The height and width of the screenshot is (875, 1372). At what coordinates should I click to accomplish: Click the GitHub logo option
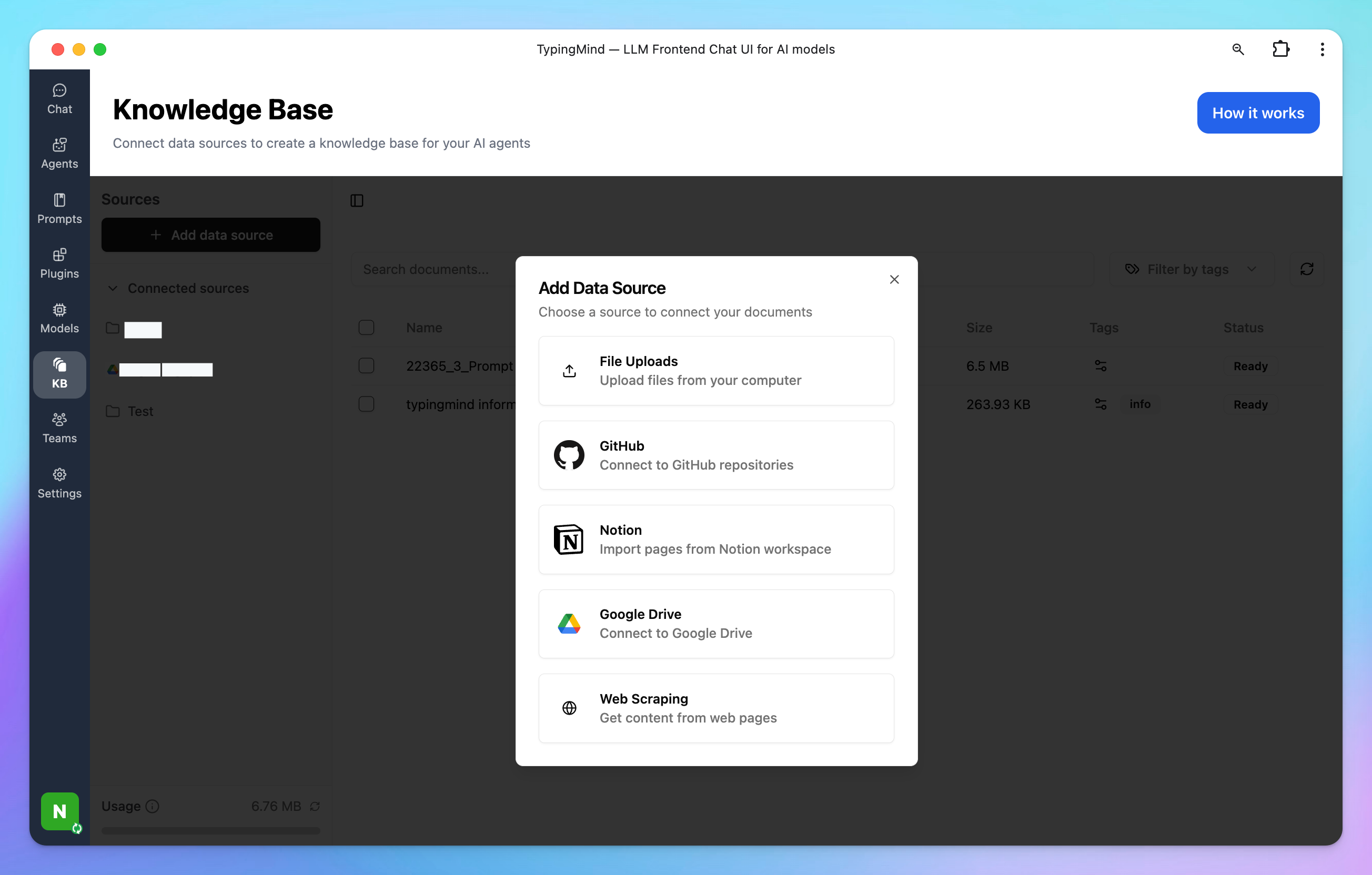coord(569,455)
